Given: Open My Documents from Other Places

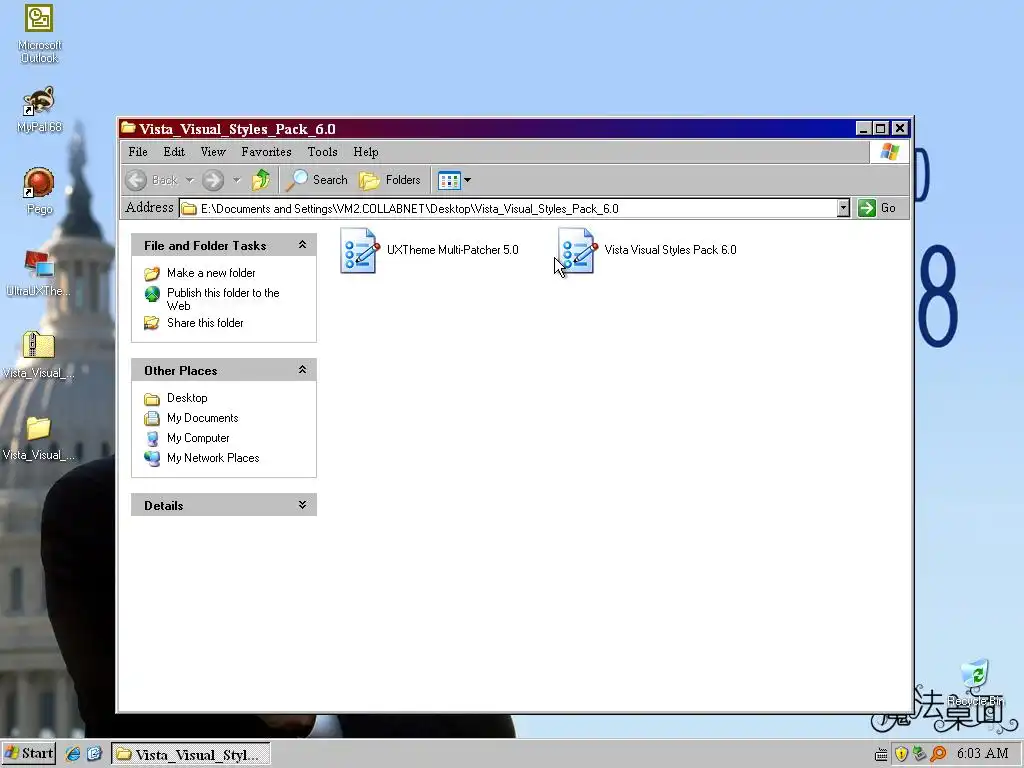Looking at the screenshot, I should [202, 418].
